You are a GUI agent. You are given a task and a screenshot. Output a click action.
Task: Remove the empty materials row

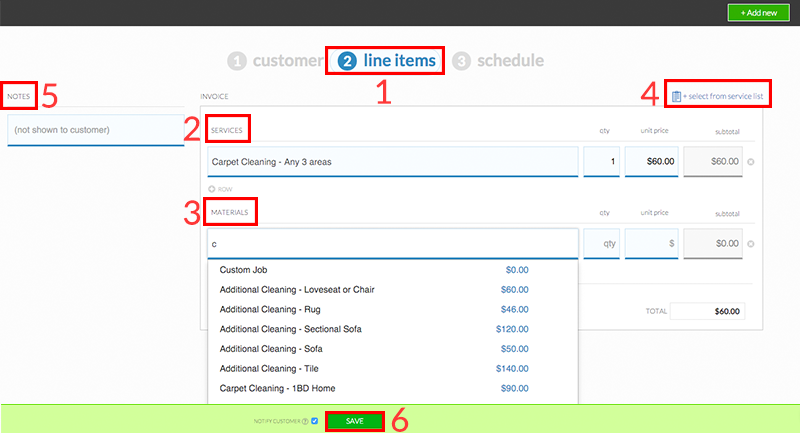point(751,243)
